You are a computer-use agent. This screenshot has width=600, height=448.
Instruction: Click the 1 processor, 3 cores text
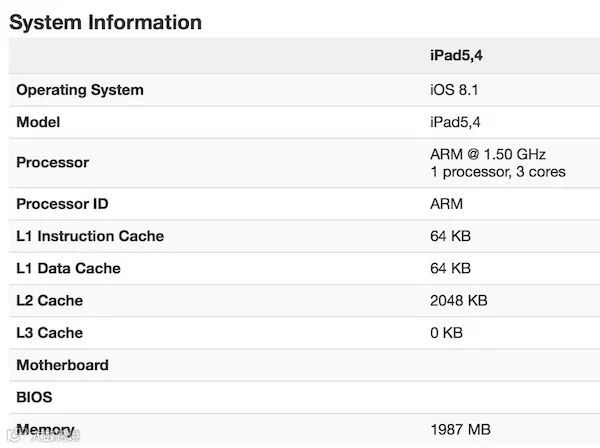[x=497, y=171]
